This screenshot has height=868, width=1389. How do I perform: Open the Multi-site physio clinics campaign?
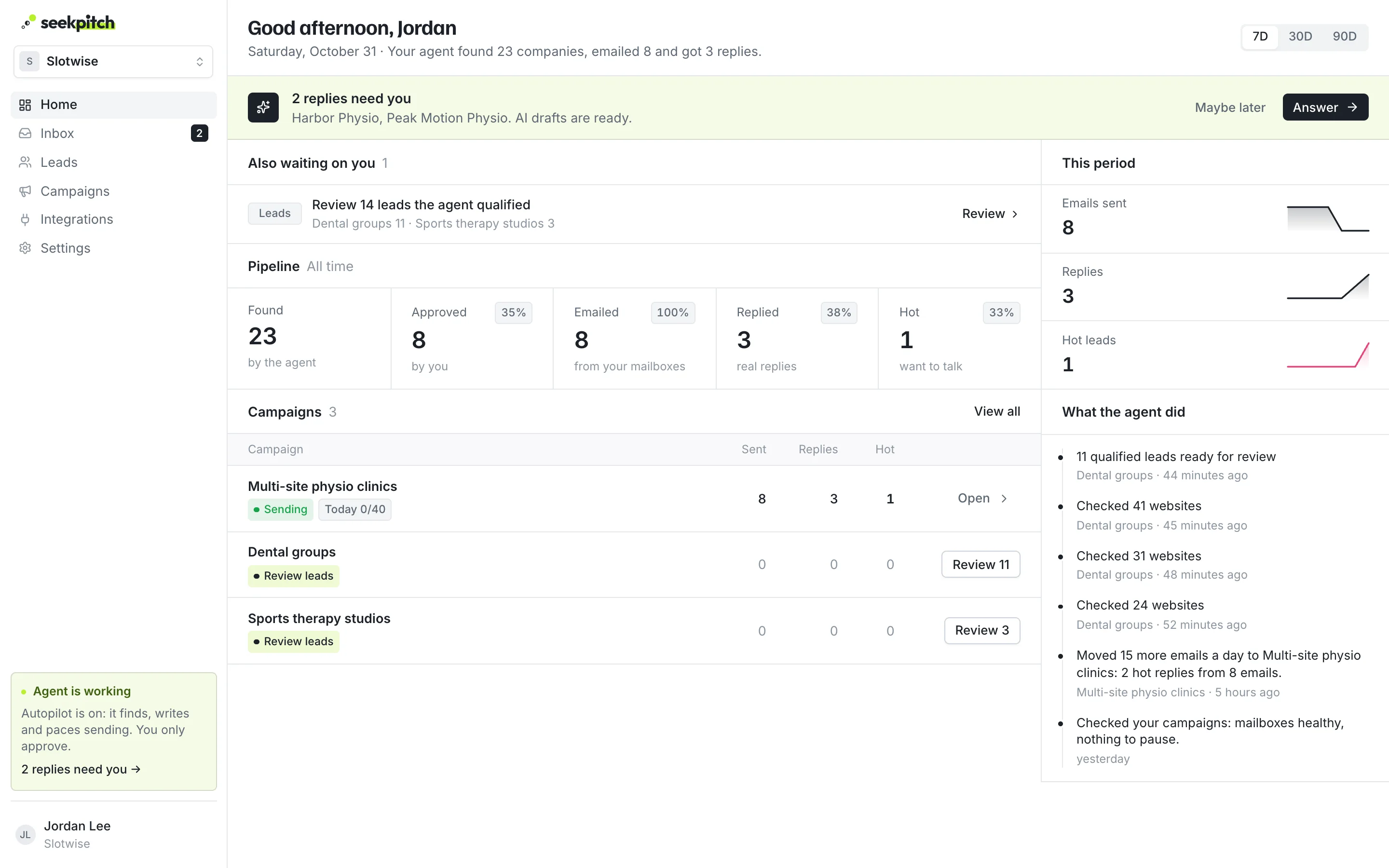983,498
